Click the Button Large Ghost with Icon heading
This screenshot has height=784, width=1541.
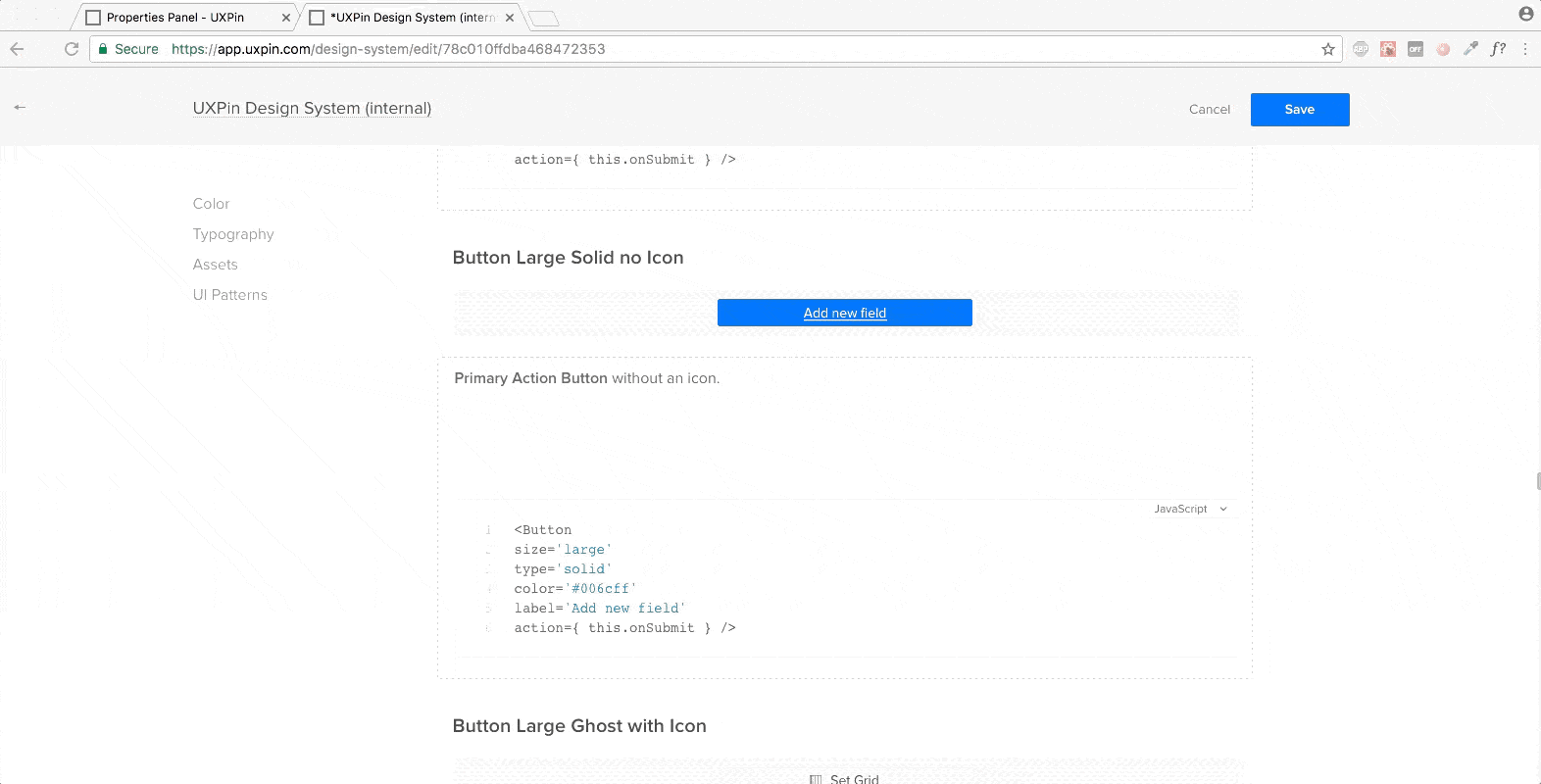tap(579, 726)
